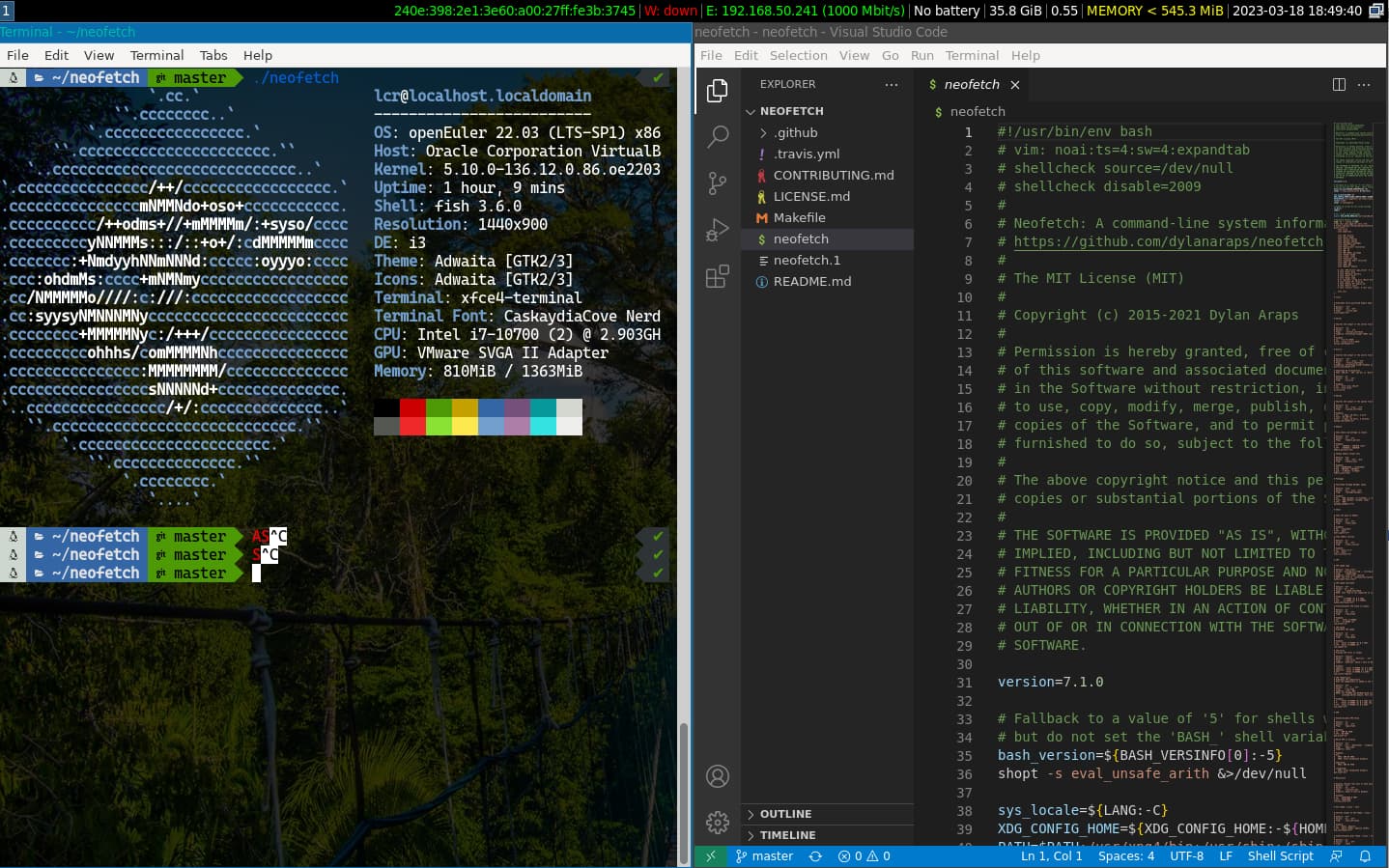Collapse the NEOFETCH folder header
The width and height of the screenshot is (1389, 868).
(791, 111)
